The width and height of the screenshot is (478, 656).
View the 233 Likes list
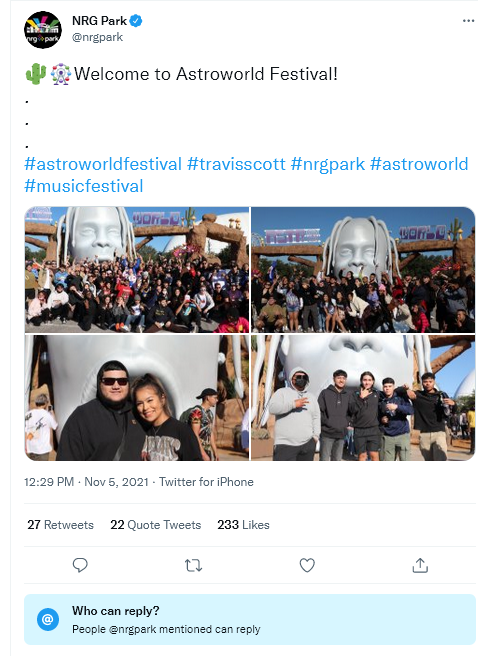tap(243, 525)
